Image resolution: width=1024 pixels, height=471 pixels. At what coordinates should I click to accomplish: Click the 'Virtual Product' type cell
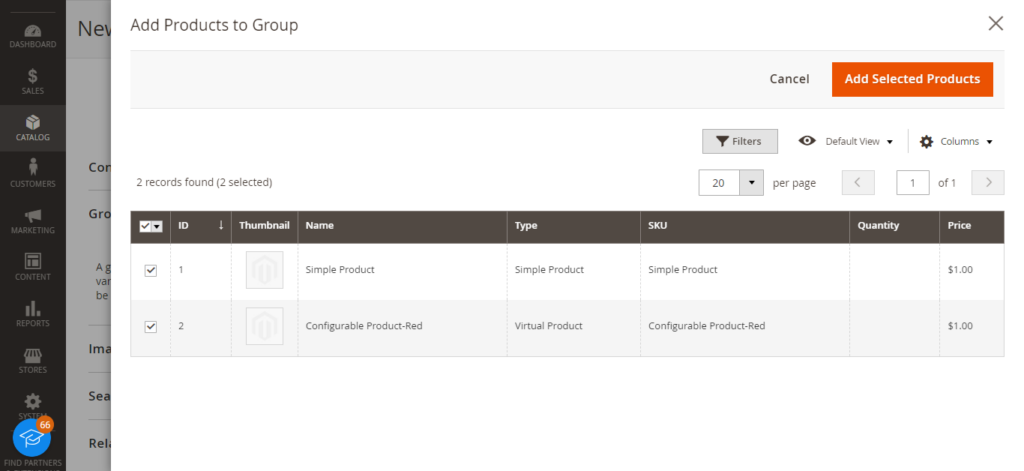(549, 326)
